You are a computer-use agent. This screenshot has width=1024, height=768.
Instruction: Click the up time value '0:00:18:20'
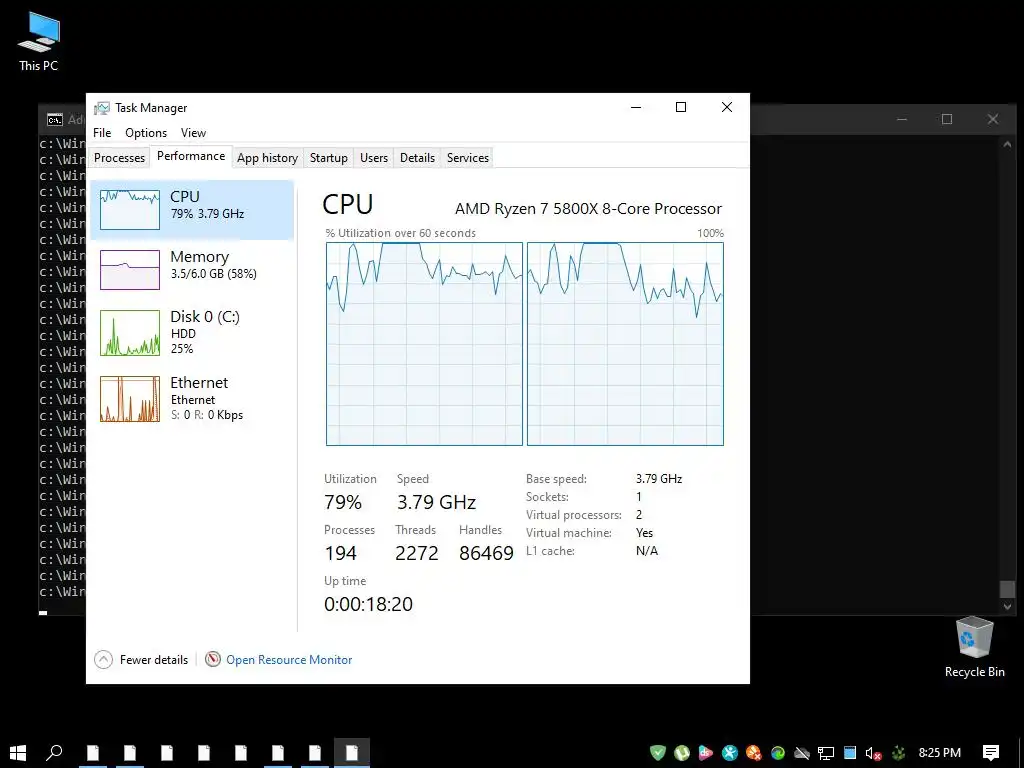(x=368, y=604)
